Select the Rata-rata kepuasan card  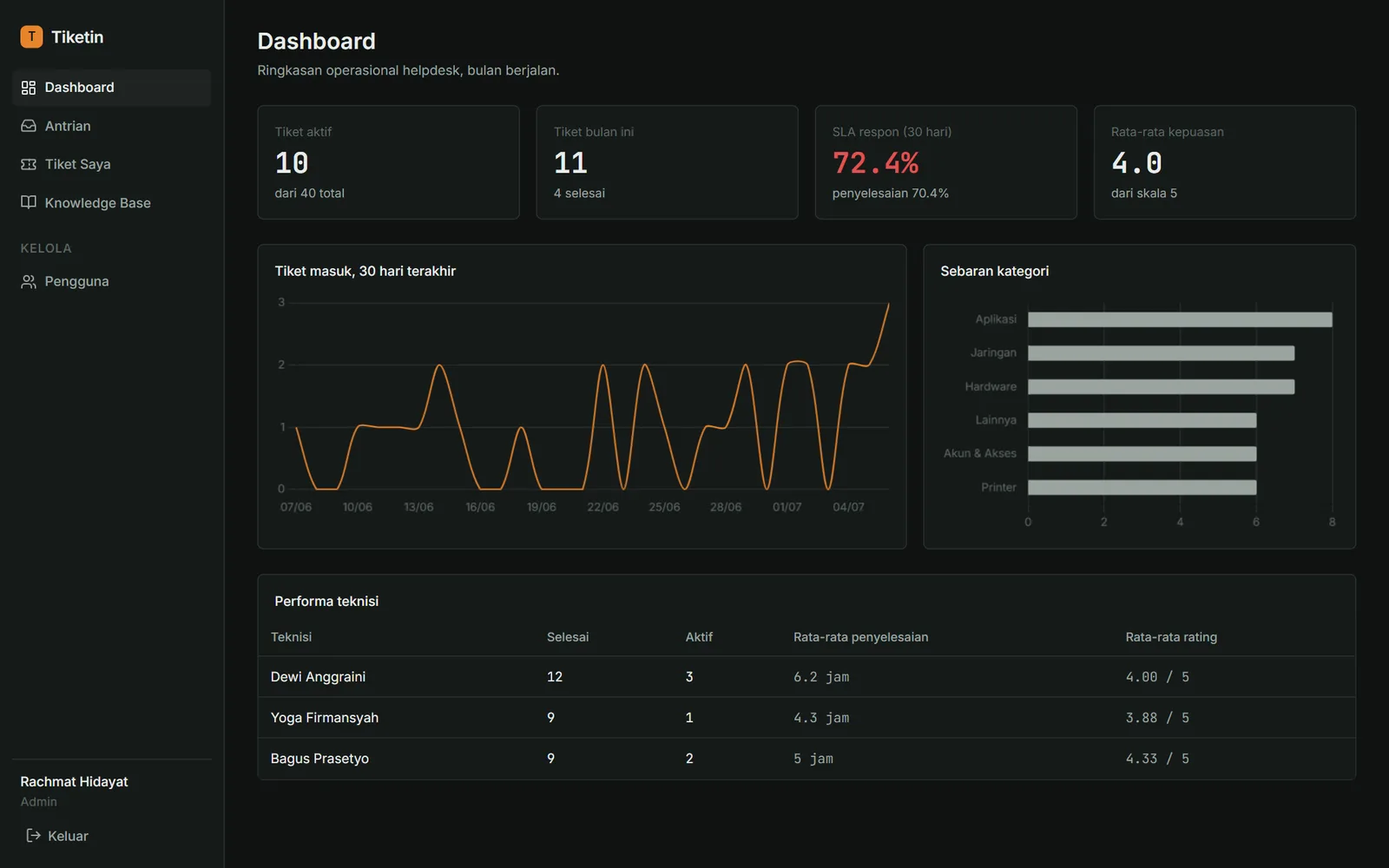tap(1224, 162)
